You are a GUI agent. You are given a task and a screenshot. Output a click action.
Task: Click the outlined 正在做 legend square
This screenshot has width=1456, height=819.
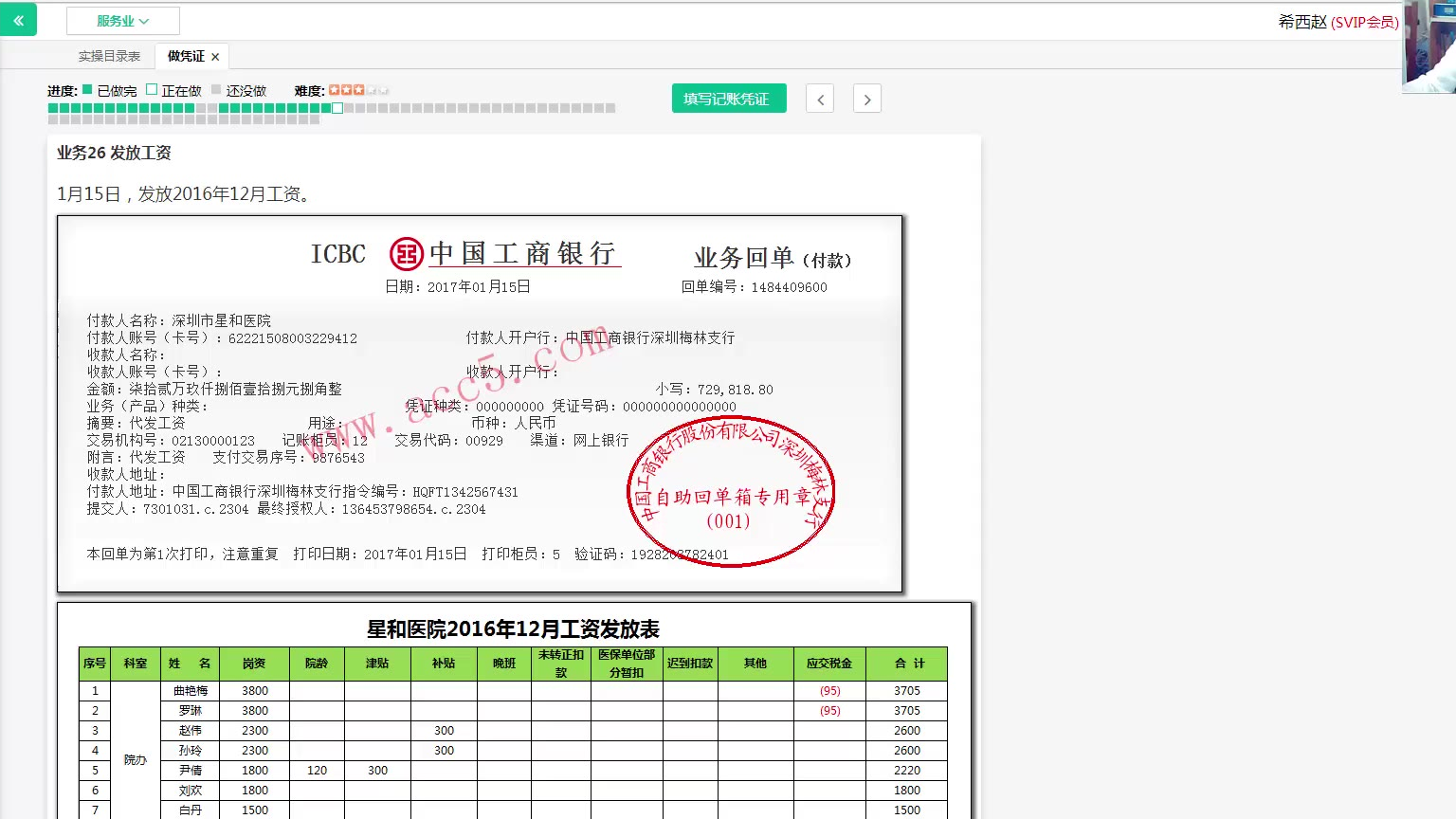click(152, 90)
